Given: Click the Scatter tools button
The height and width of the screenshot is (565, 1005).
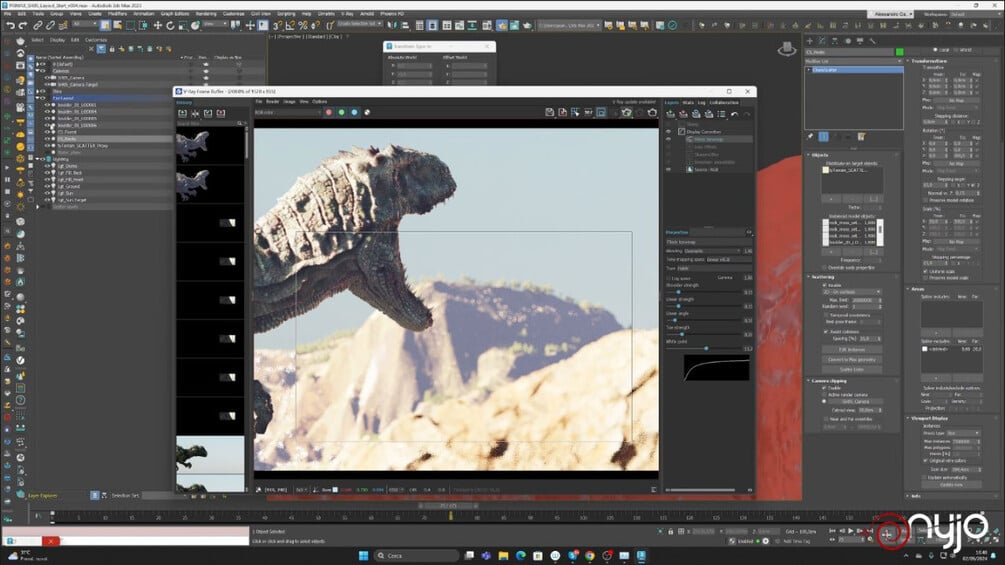Looking at the screenshot, I should (852, 370).
